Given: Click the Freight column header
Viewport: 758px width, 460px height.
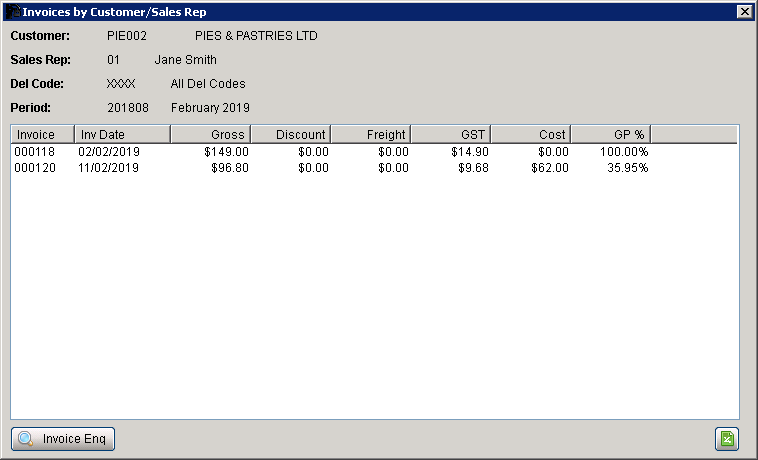Looking at the screenshot, I should (x=371, y=134).
